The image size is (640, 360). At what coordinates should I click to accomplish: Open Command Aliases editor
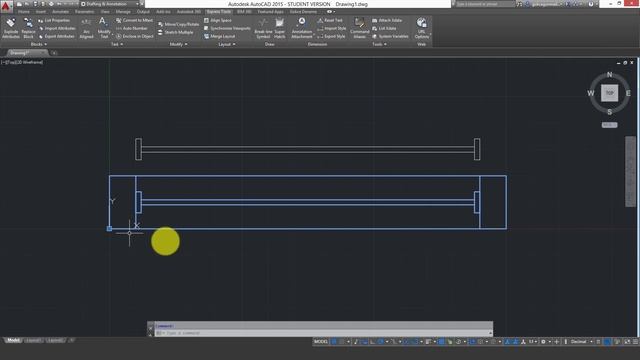point(360,28)
